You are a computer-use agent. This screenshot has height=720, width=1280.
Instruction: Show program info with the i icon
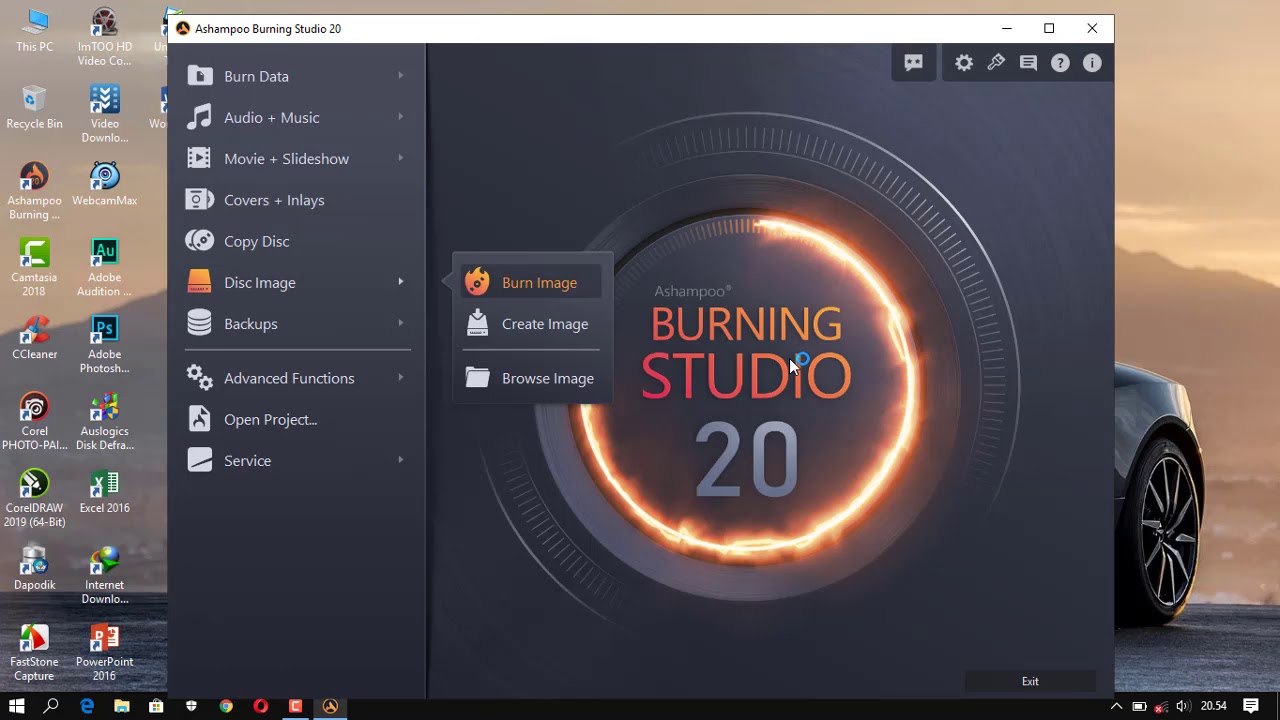(1092, 63)
